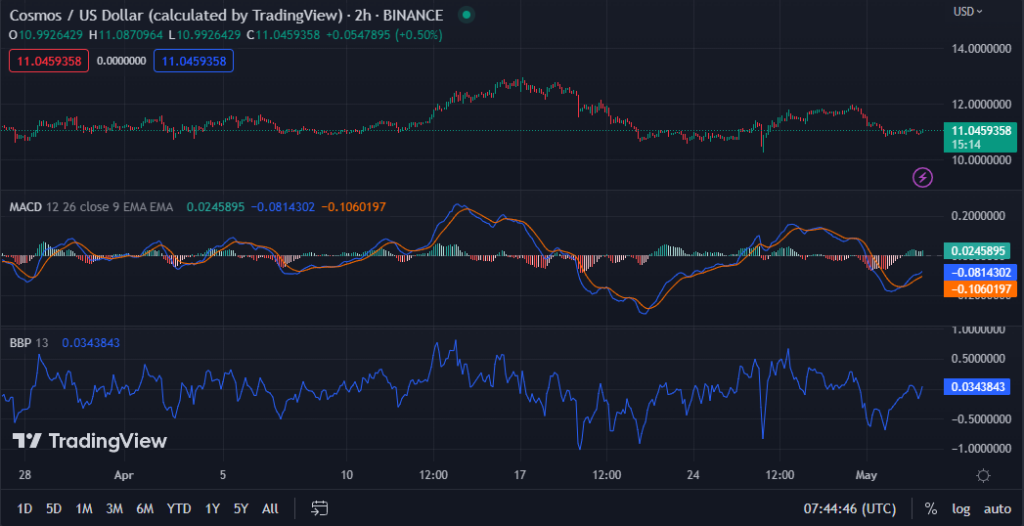Select the YTD time range
The width and height of the screenshot is (1024, 526).
tap(179, 508)
